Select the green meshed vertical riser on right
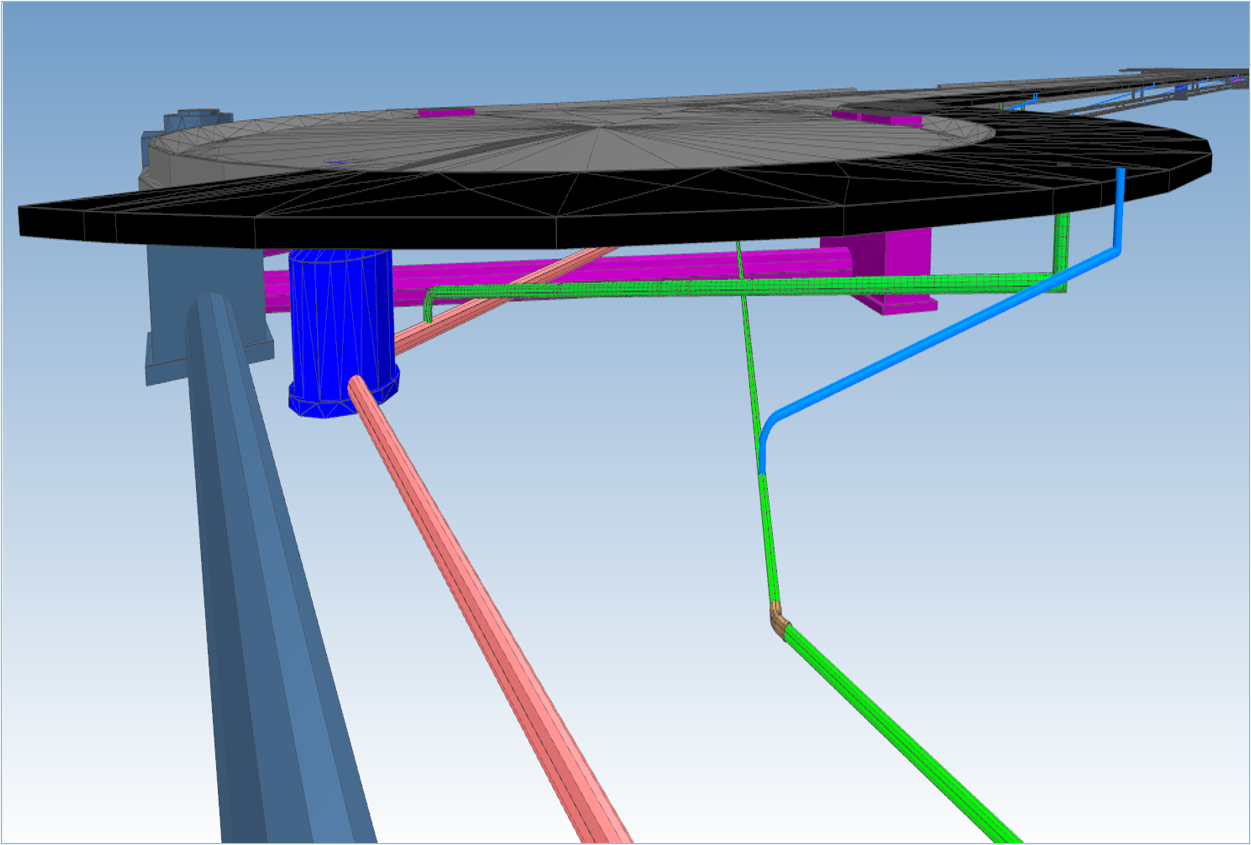 [1062, 250]
